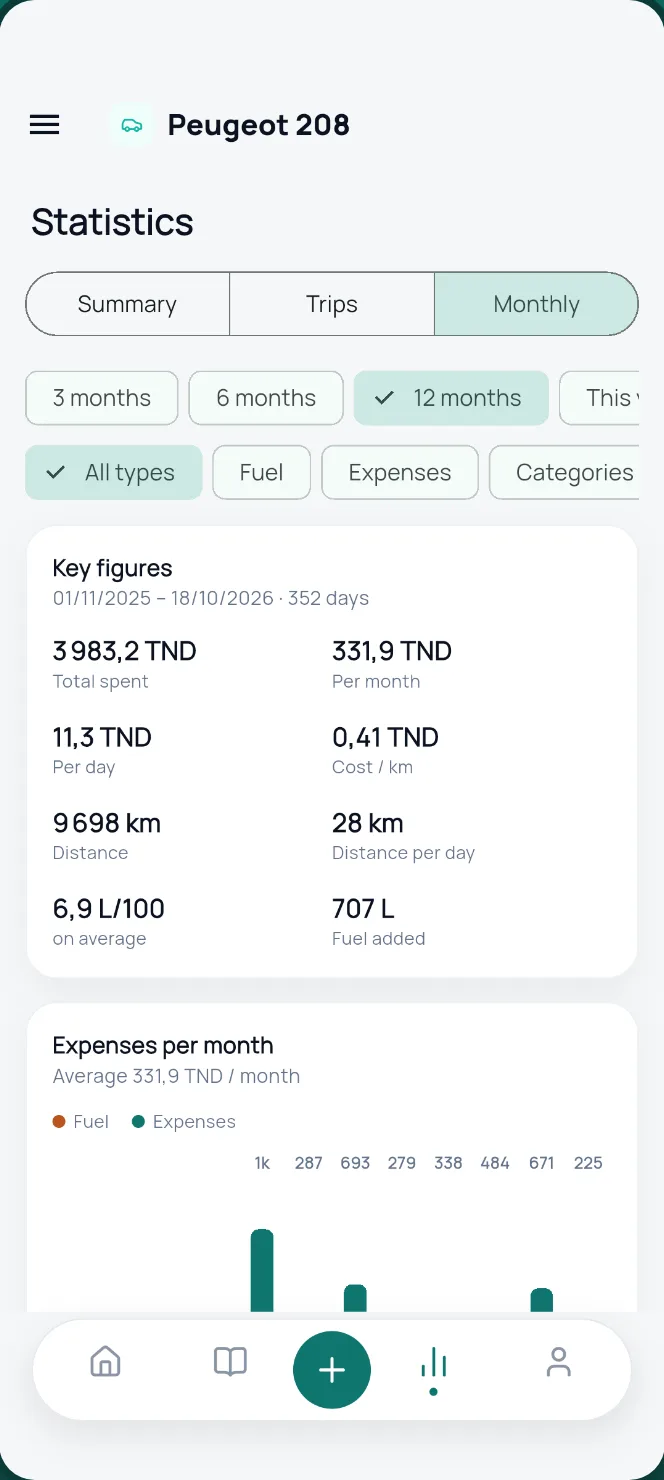This screenshot has width=664, height=1480.
Task: Click the 11,3 TND per day value
Action: [102, 737]
